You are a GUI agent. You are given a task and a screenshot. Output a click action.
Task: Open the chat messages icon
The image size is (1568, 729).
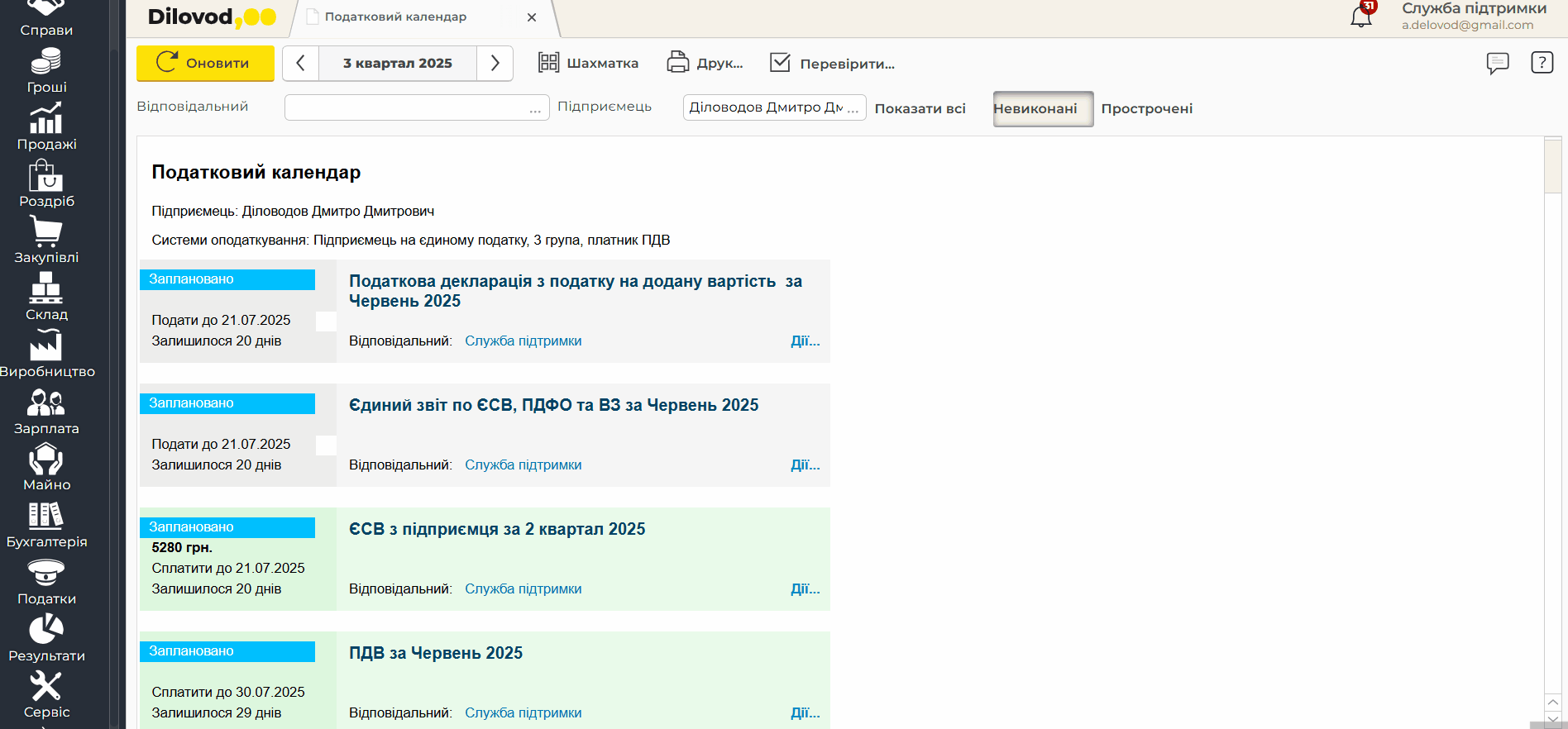1497,63
